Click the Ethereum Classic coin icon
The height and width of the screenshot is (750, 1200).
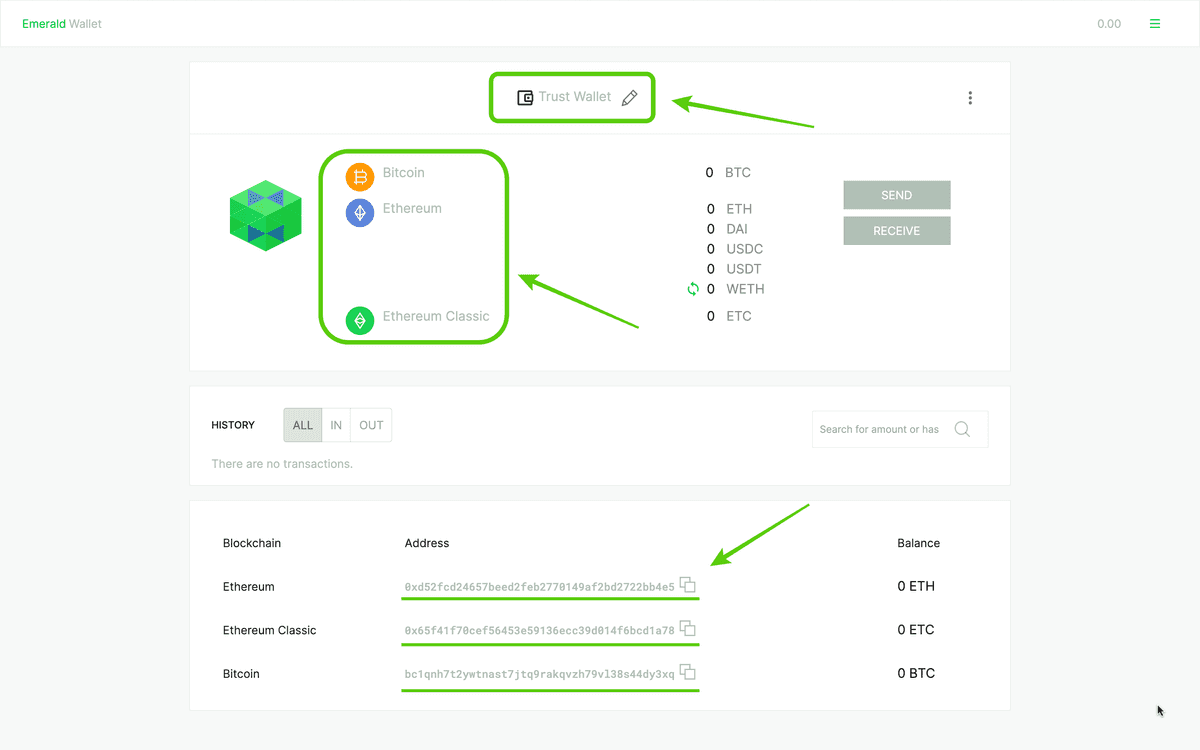tap(360, 320)
